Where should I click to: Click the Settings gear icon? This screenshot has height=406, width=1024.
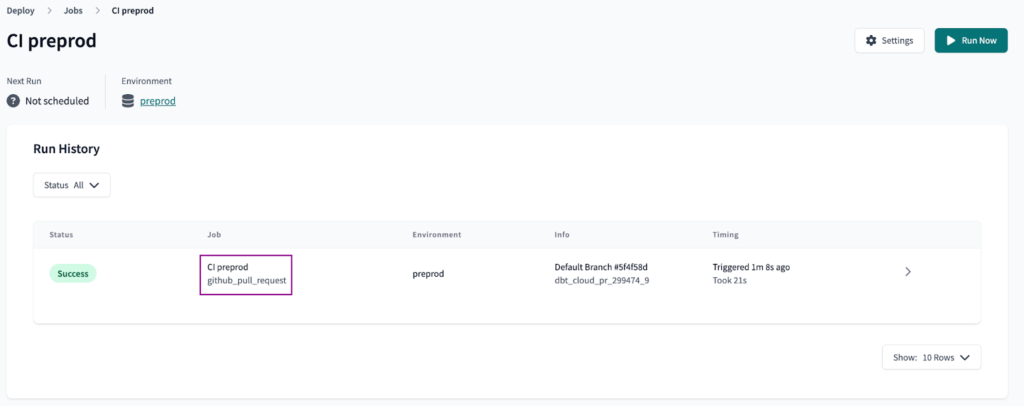coord(871,40)
